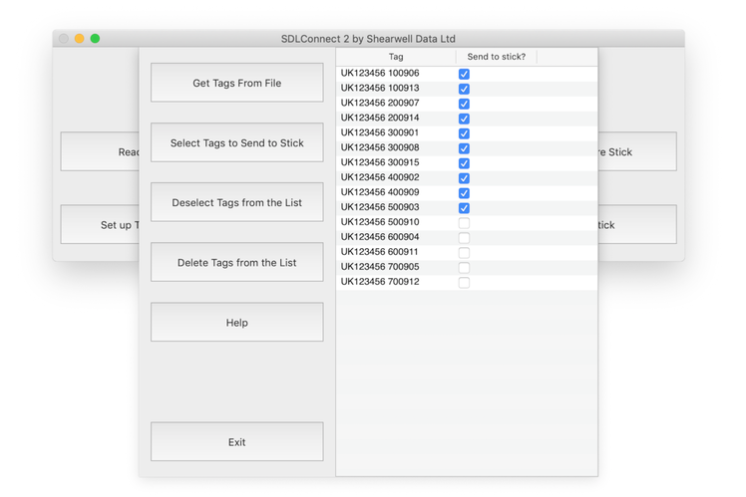The height and width of the screenshot is (497, 746).
Task: Uncheck the checkbox for UK123456 500903
Action: coord(464,208)
